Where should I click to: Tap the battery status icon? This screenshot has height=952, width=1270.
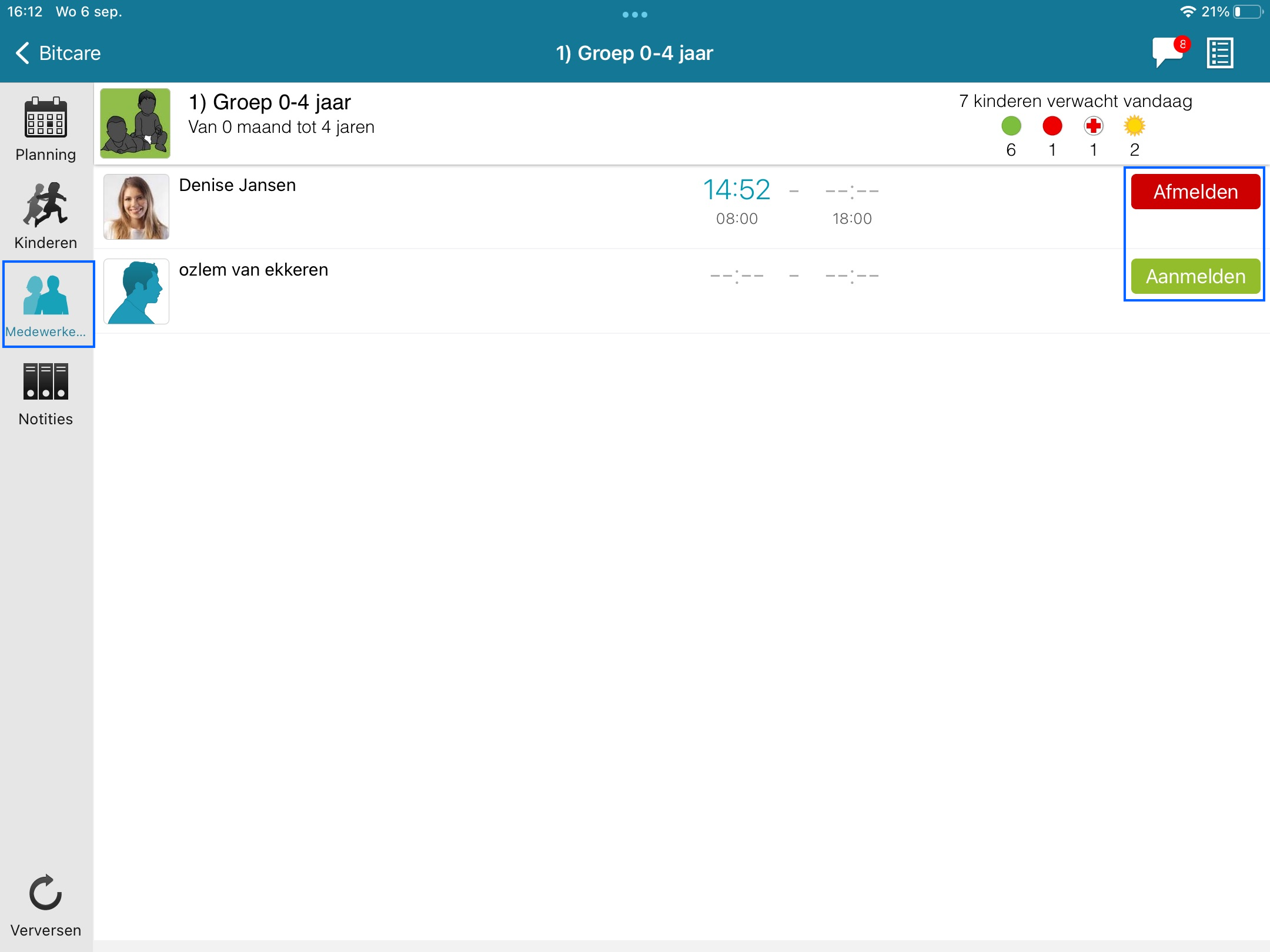[x=1248, y=12]
